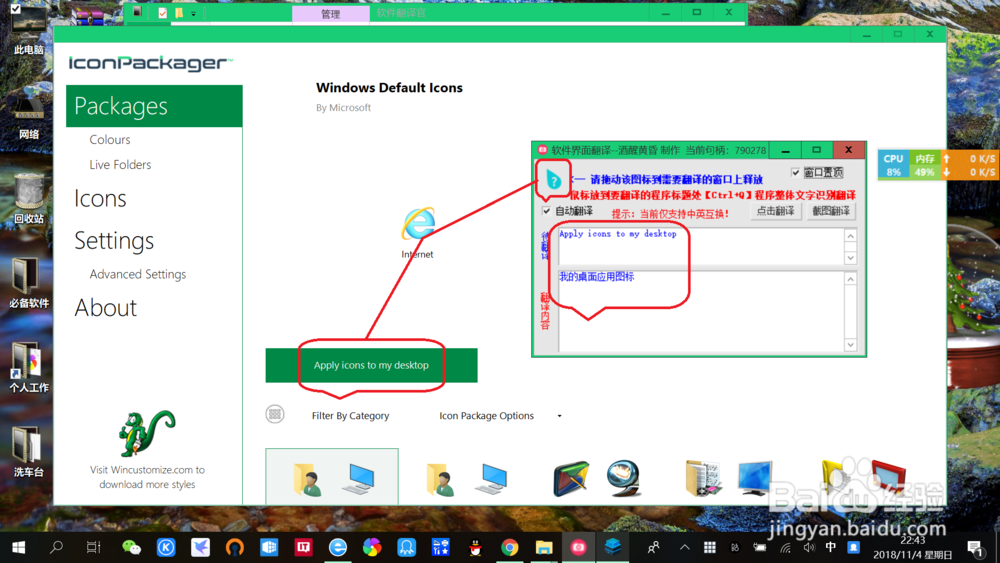This screenshot has width=1000, height=563.
Task: Show hidden tray icons chevron
Action: [x=684, y=547]
